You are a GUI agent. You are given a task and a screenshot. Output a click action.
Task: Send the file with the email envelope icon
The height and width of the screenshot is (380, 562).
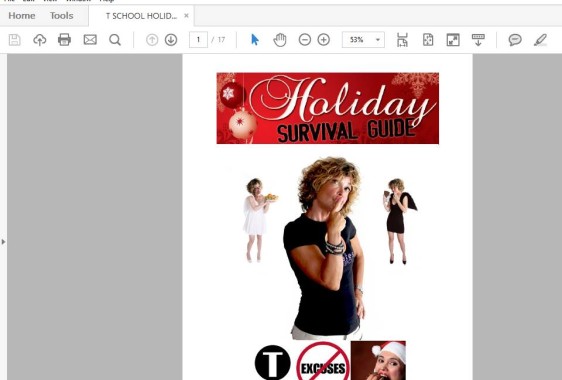point(90,40)
